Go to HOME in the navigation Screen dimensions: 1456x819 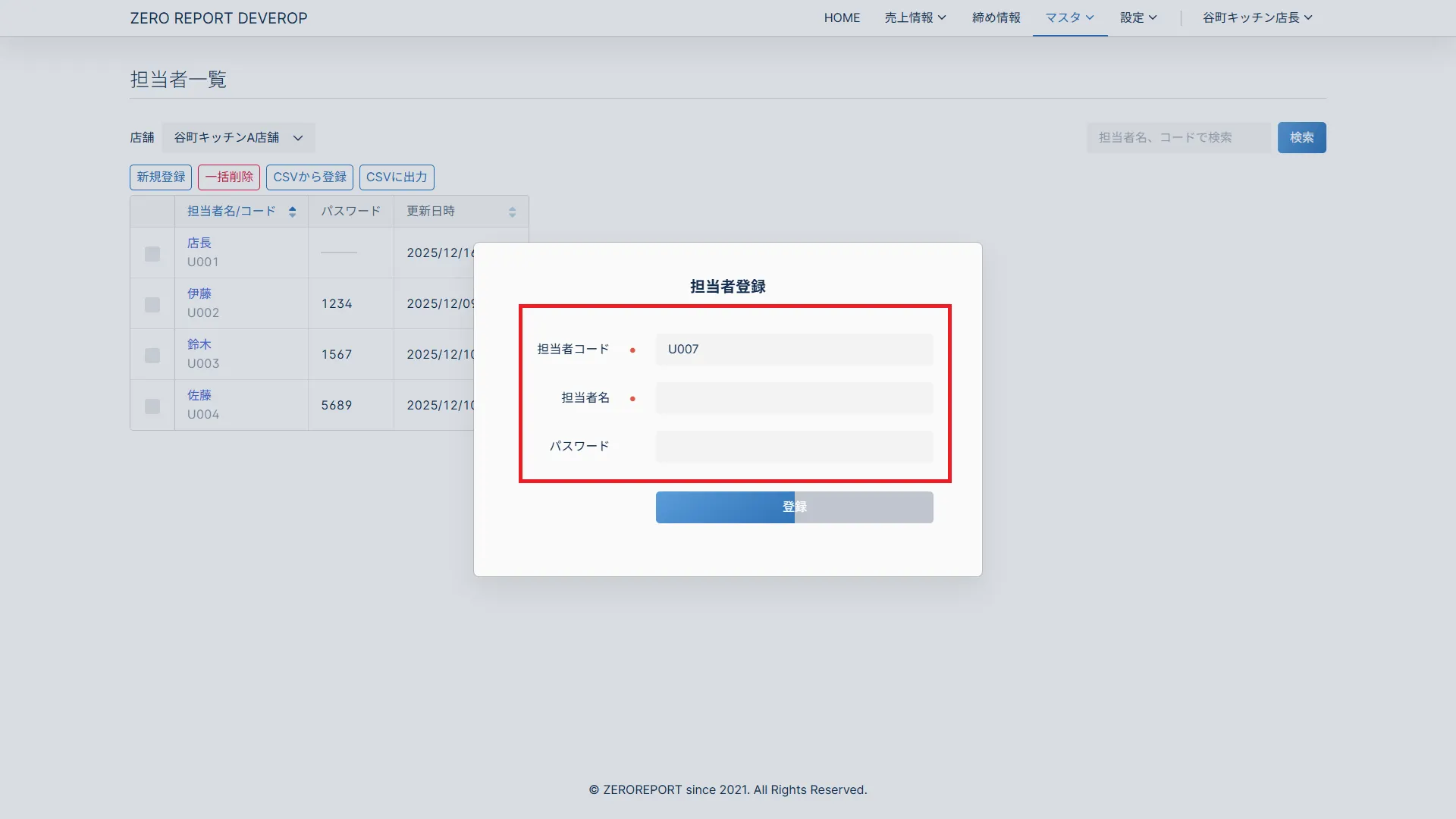(842, 17)
